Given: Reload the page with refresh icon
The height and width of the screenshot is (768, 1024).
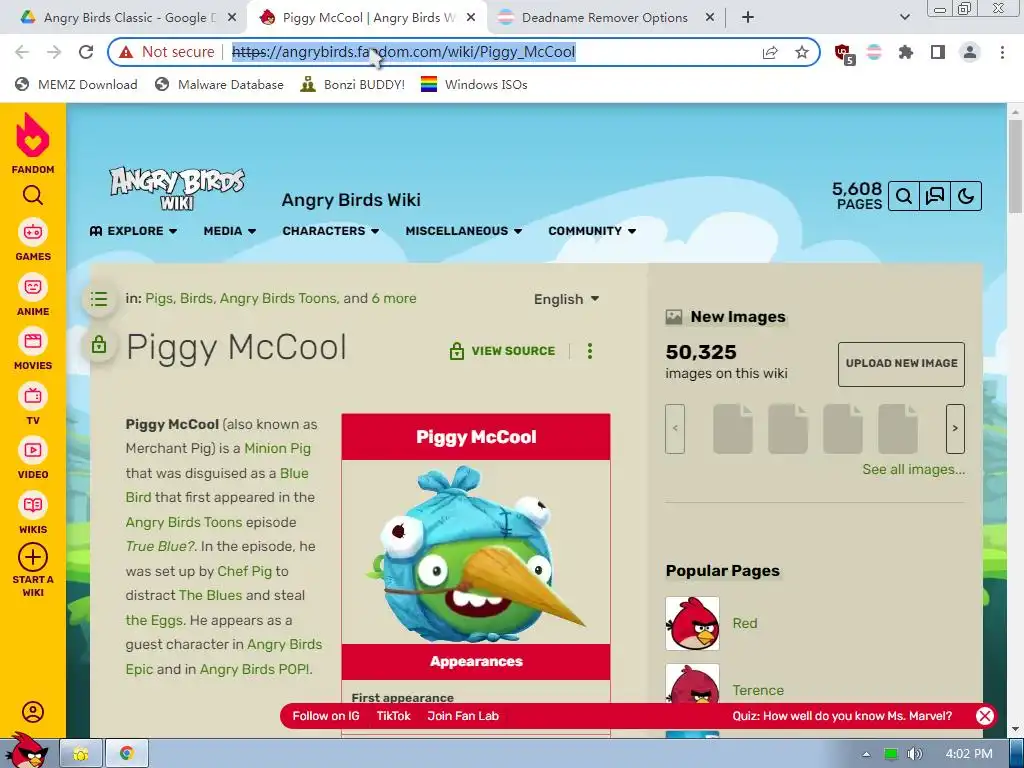Looking at the screenshot, I should [86, 52].
